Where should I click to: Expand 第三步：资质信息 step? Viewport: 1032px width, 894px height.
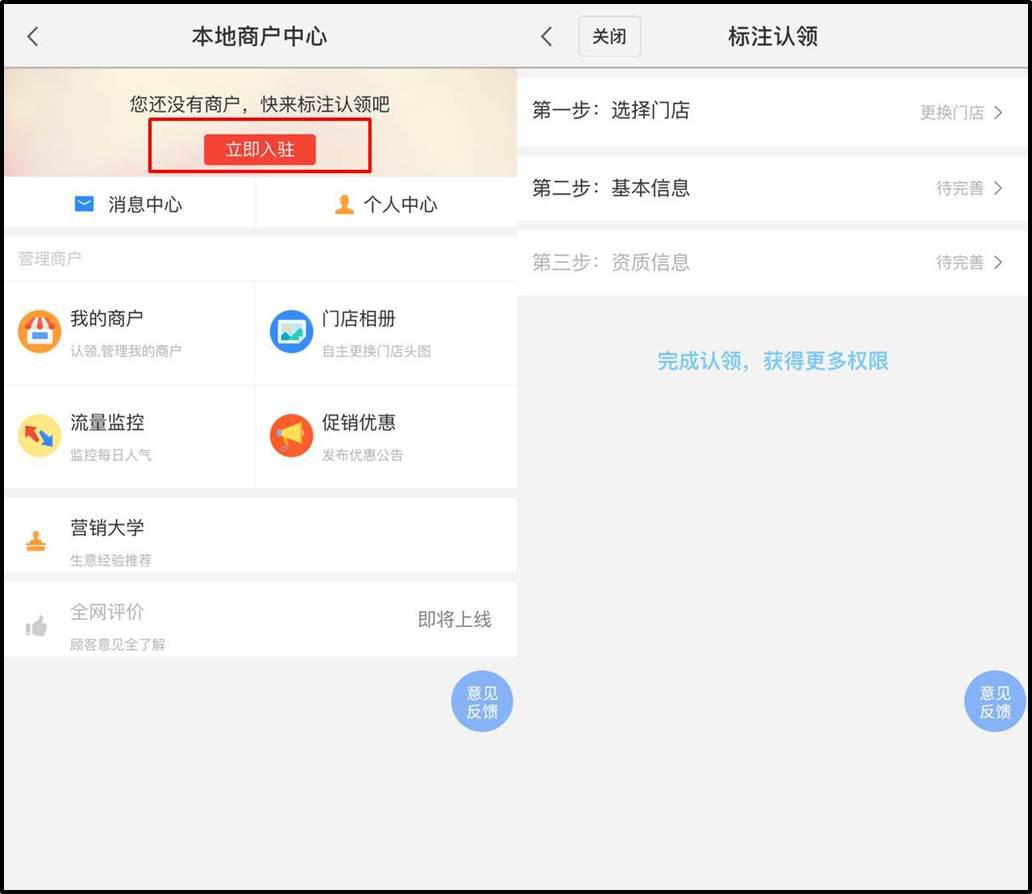click(775, 262)
